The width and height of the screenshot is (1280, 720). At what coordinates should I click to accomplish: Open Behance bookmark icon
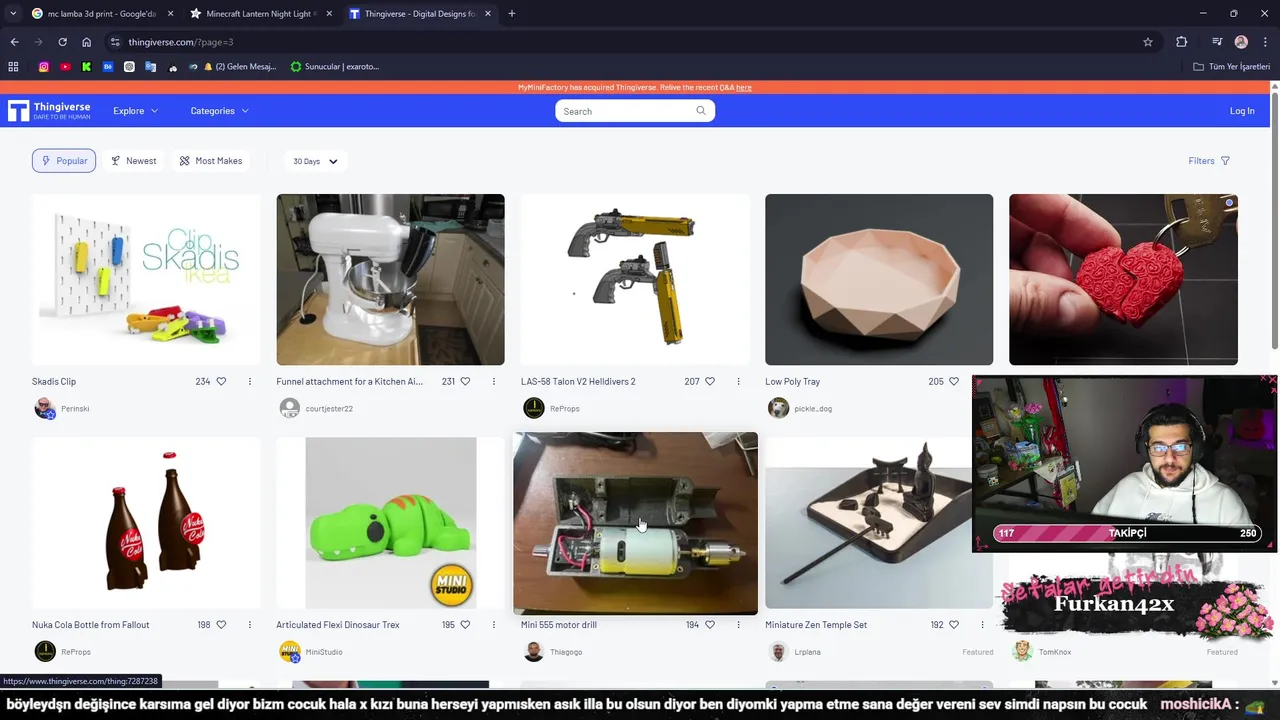pos(108,67)
